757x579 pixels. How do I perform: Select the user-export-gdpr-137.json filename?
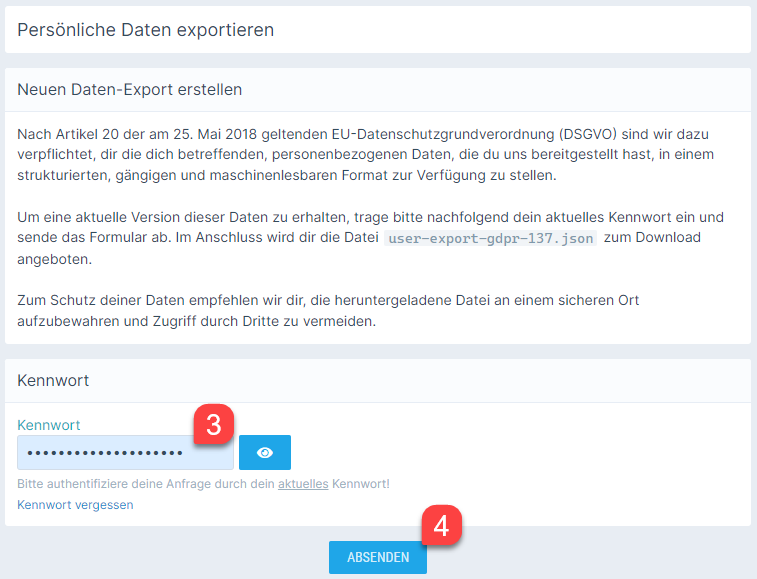(x=491, y=239)
